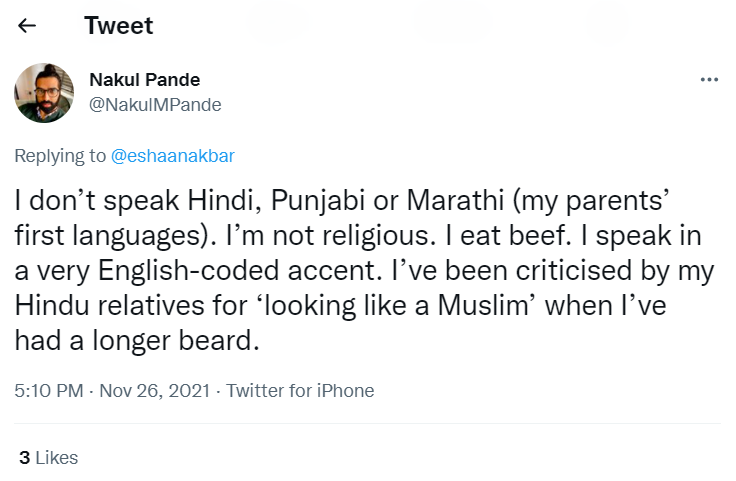Click the 5:10 PM timestamp

coord(49,391)
